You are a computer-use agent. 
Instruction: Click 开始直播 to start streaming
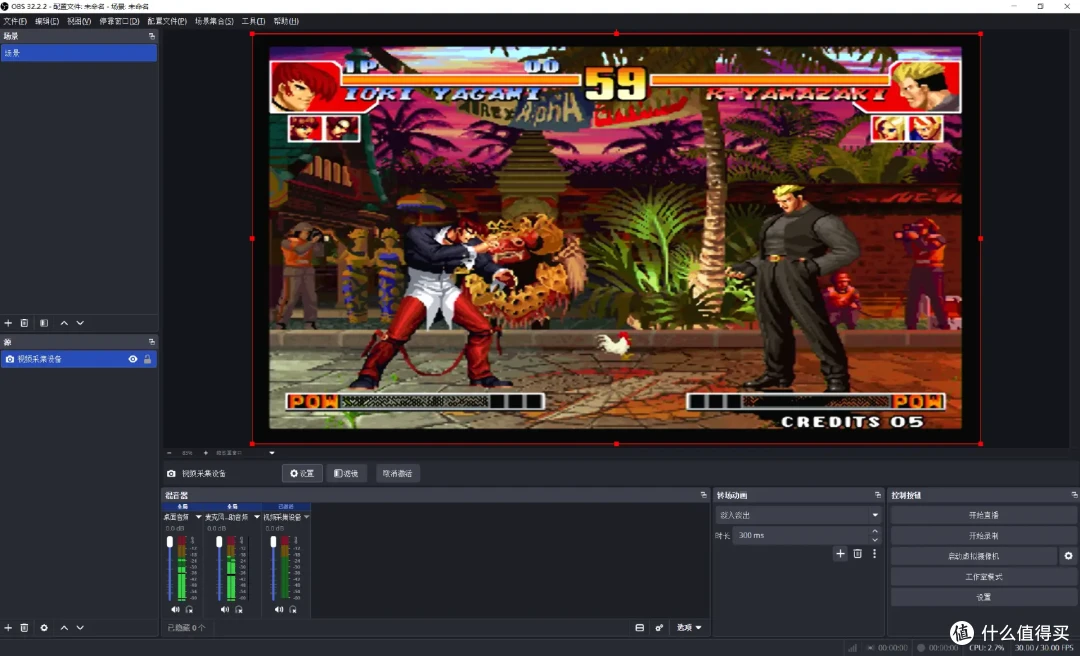983,515
